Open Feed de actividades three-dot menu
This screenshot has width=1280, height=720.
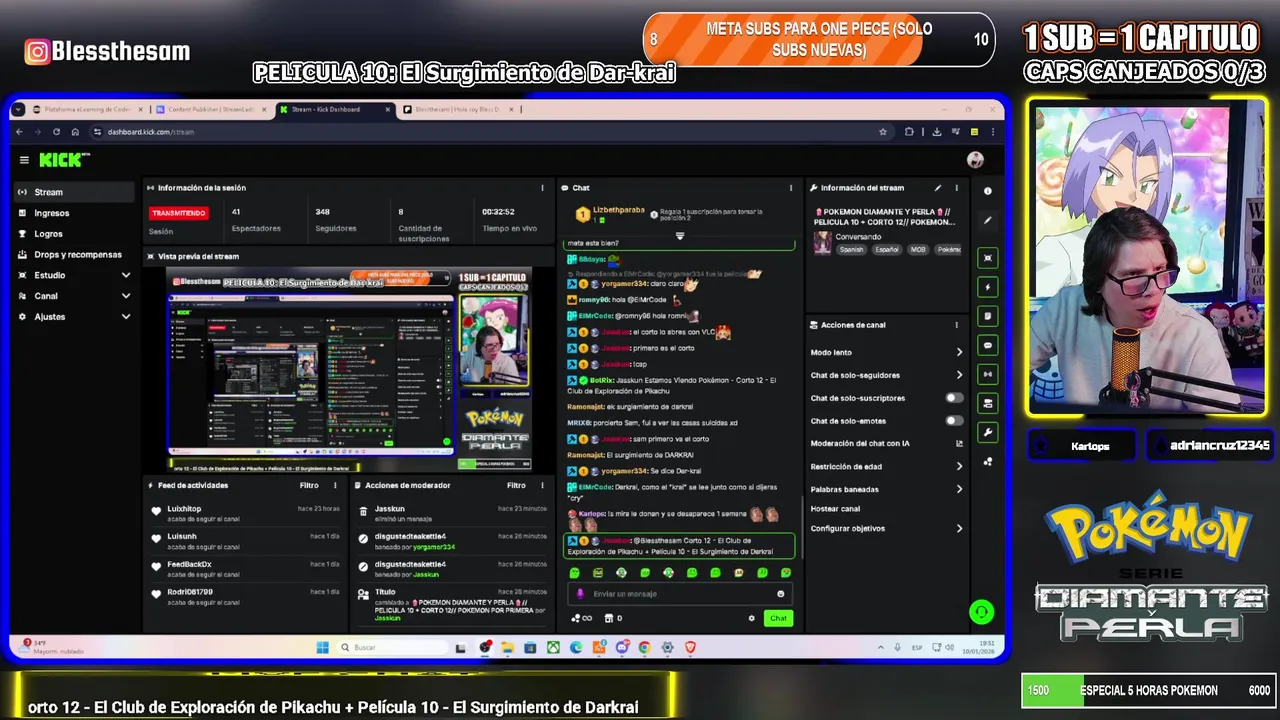[x=336, y=485]
